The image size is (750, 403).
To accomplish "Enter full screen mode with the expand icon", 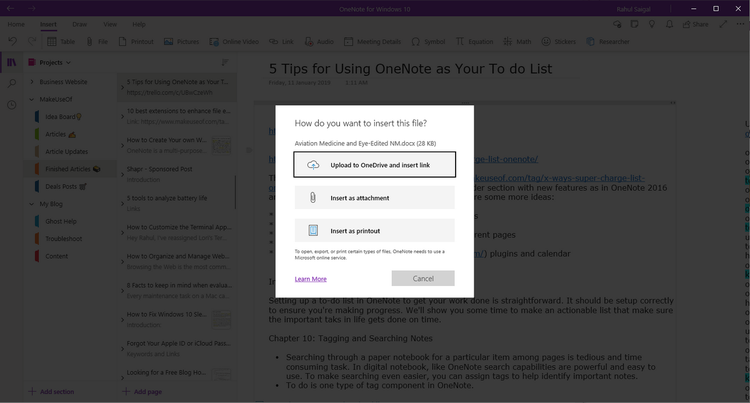I will pos(723,24).
